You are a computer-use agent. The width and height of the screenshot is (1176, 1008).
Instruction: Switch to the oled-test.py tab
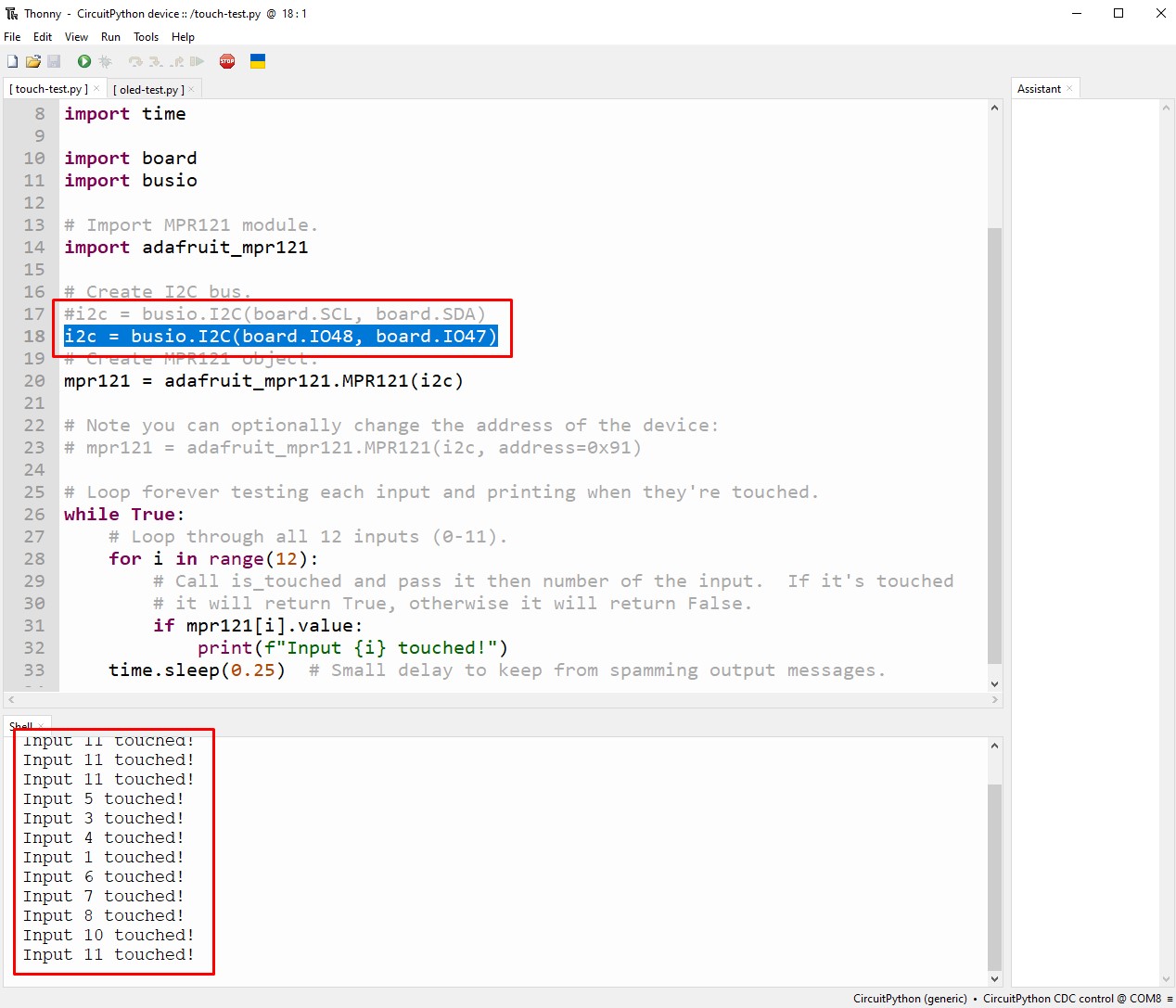click(x=148, y=90)
